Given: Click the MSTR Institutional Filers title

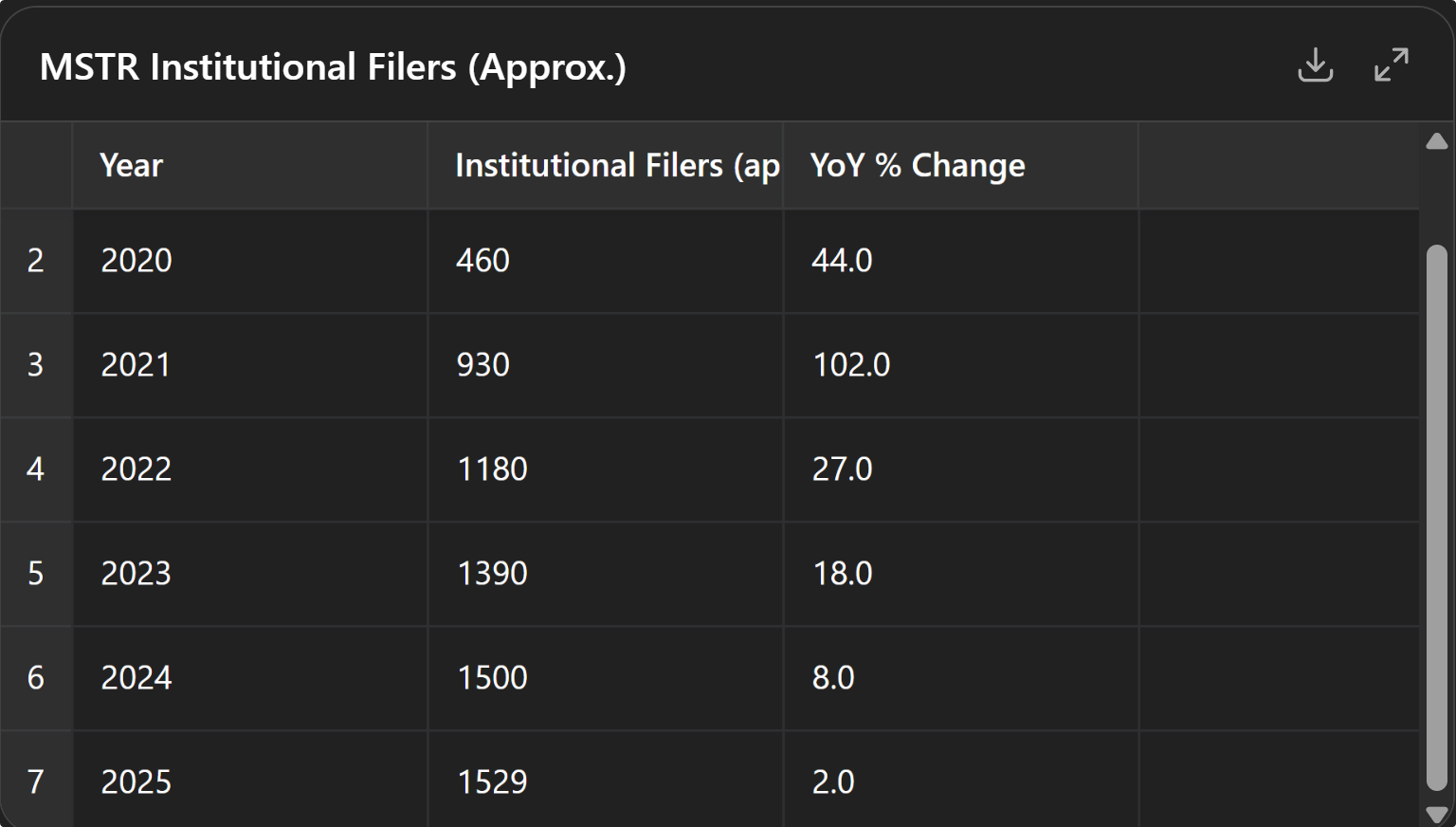Looking at the screenshot, I should 333,67.
